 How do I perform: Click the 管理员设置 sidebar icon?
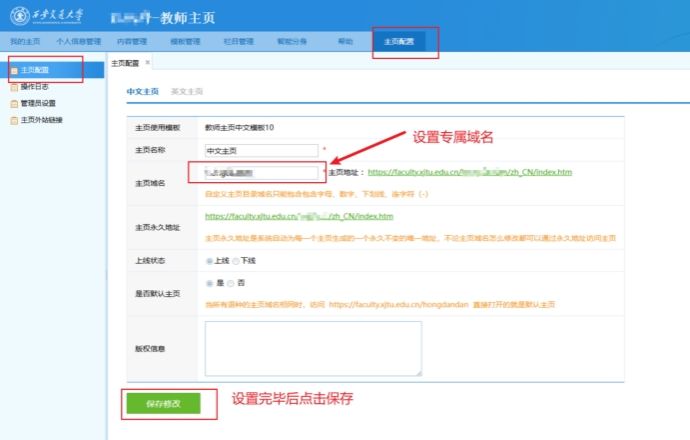(13, 103)
